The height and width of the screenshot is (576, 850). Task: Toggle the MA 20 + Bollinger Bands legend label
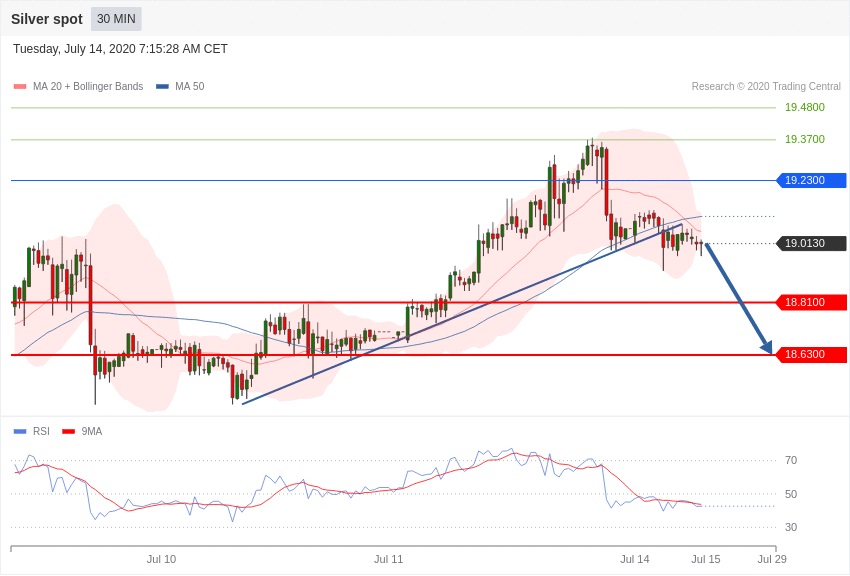click(x=88, y=87)
